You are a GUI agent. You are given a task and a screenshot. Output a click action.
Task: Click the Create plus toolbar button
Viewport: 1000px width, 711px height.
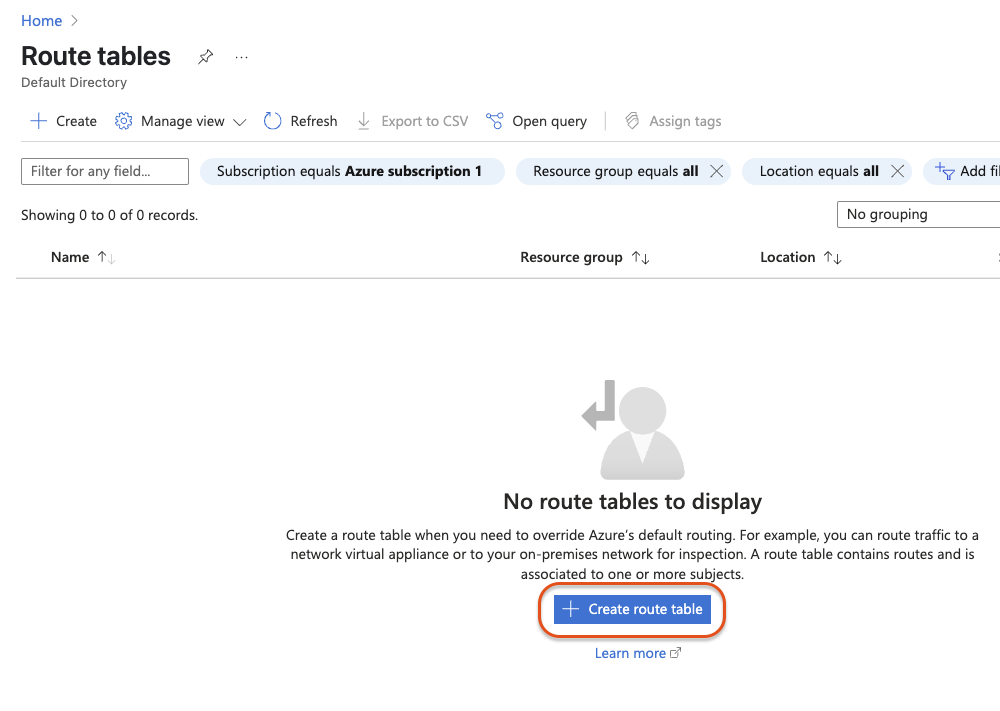pyautogui.click(x=63, y=121)
